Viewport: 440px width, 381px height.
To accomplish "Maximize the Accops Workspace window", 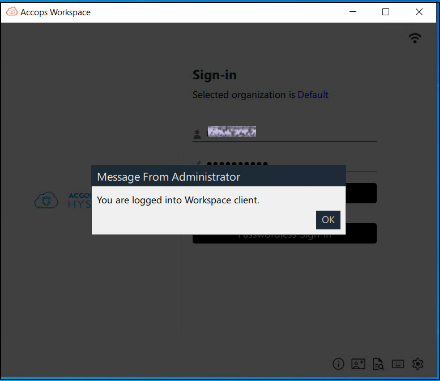I will (x=385, y=12).
